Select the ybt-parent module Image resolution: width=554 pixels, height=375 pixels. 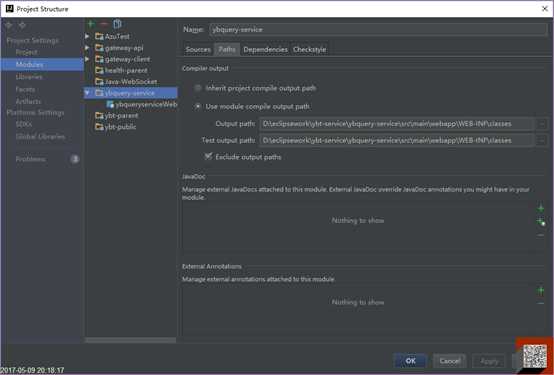click(121, 116)
